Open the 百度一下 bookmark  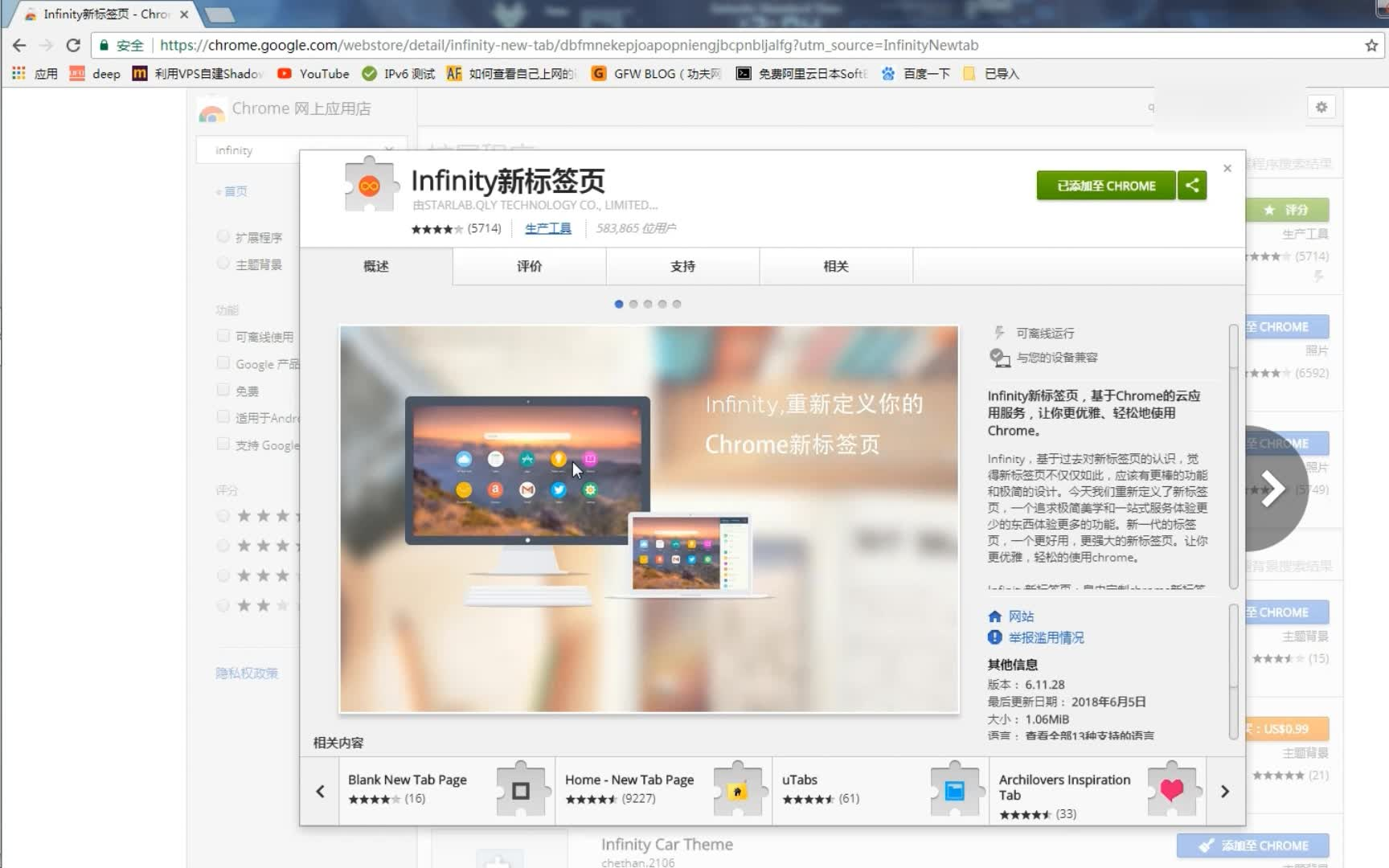point(916,73)
